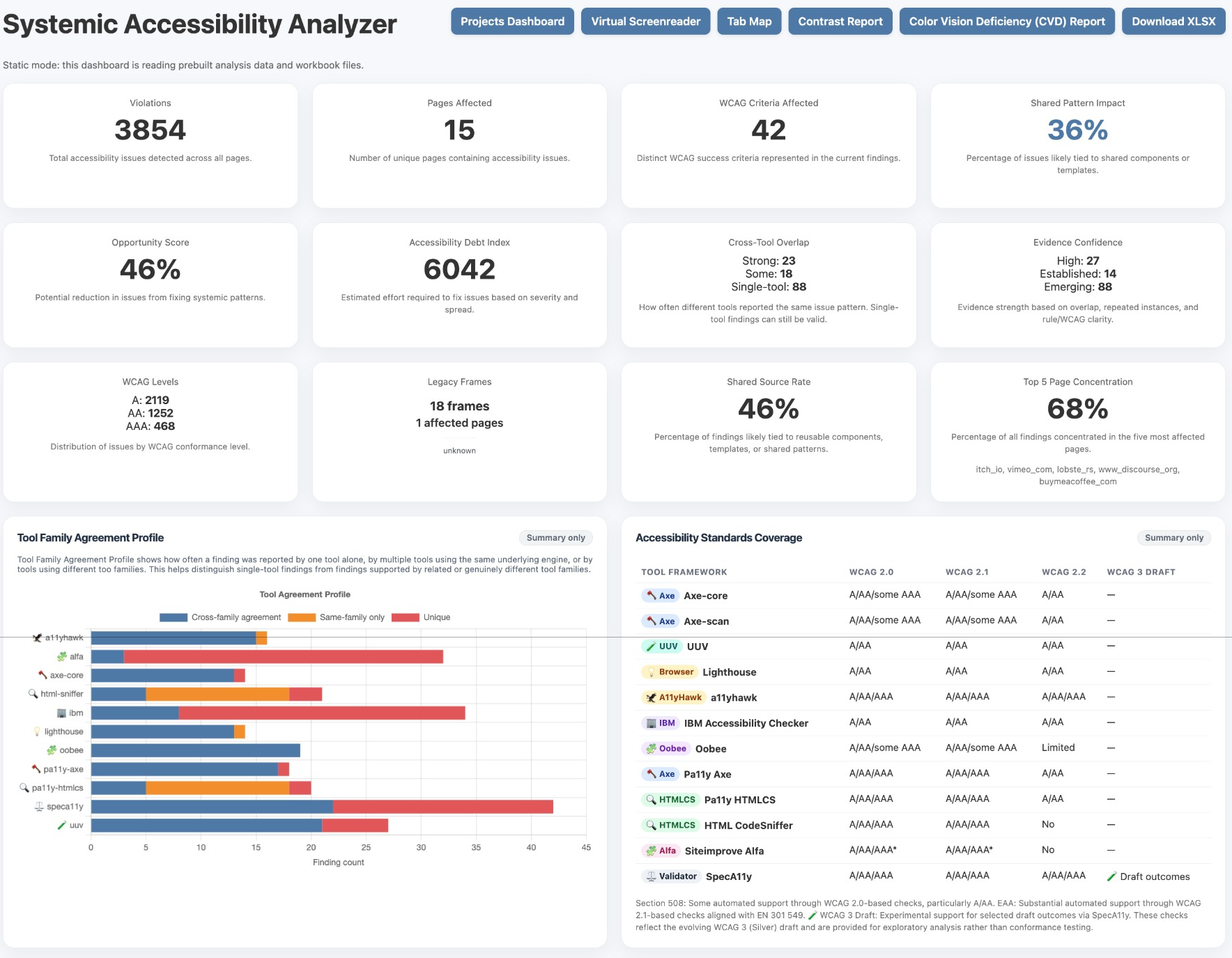1232x958 pixels.
Task: Click the WCAG 2.0 column header
Action: click(871, 572)
